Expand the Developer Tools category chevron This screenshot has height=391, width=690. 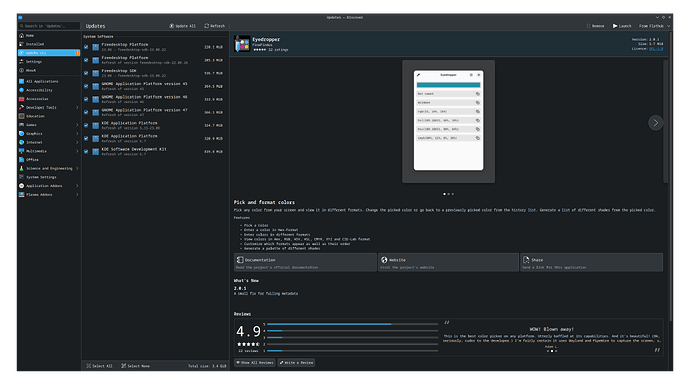coord(77,107)
